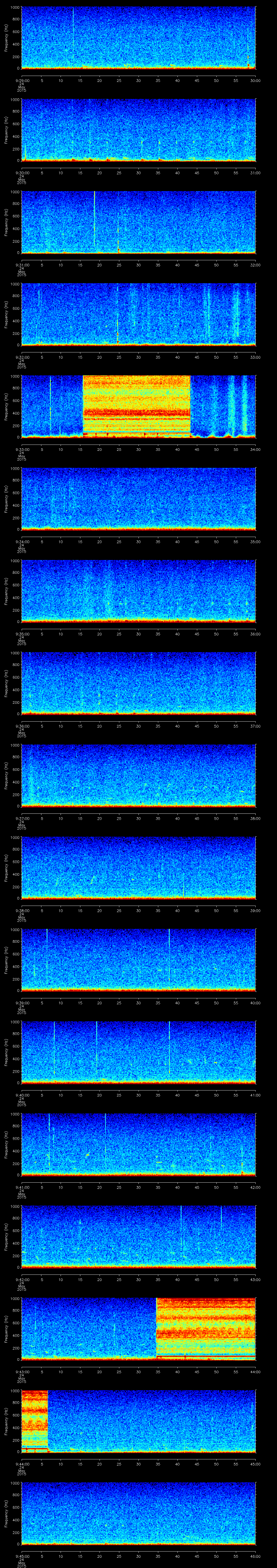Open the spectrogram panel starting at 9:42:00
Image resolution: width=277 pixels, height=1568 pixels.
click(x=138, y=1237)
